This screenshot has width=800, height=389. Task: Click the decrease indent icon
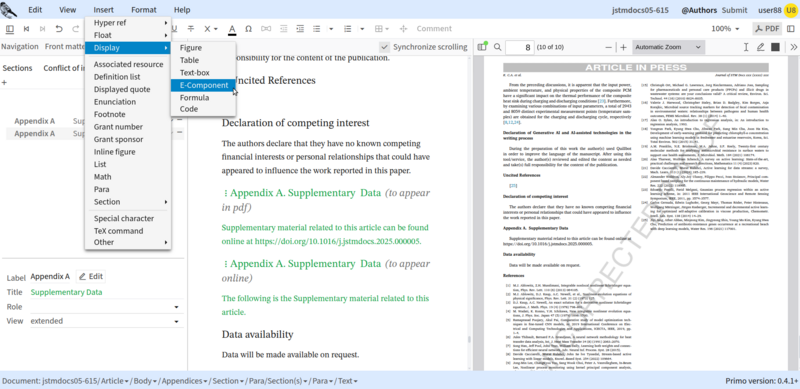(x=284, y=29)
